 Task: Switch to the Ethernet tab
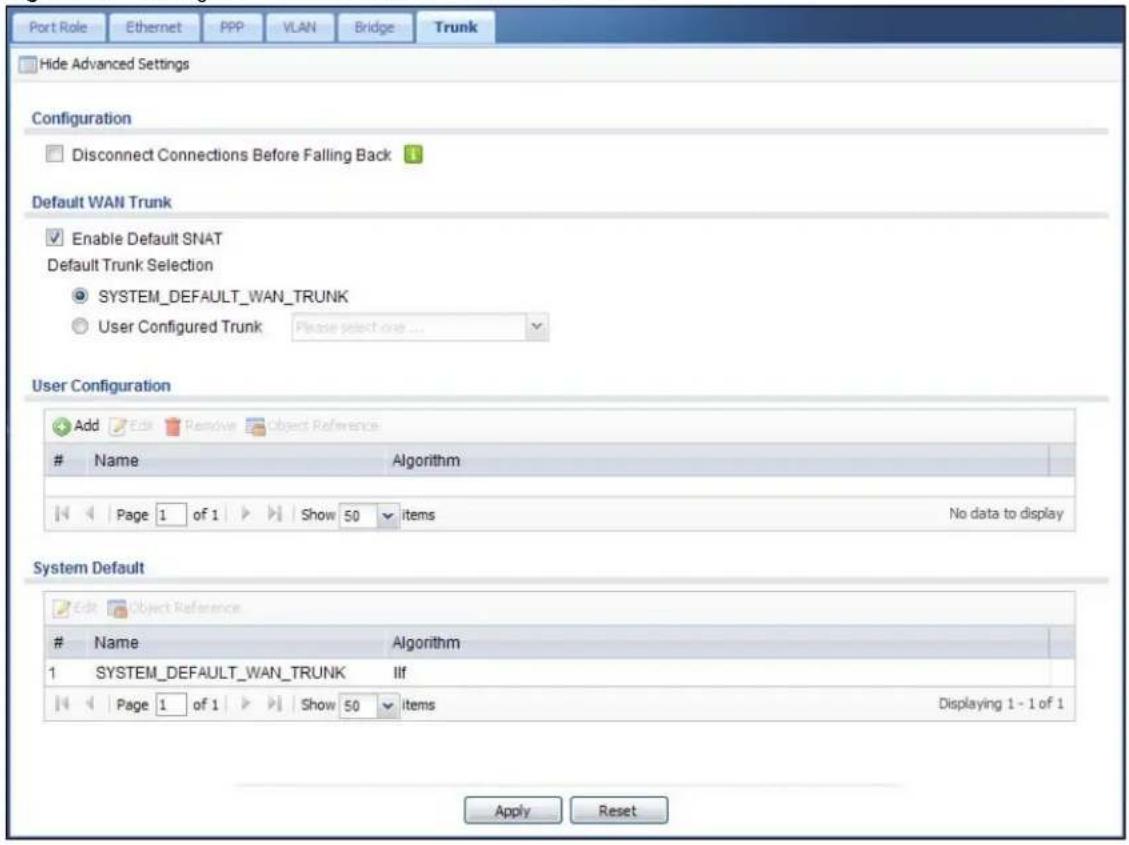pos(153,27)
